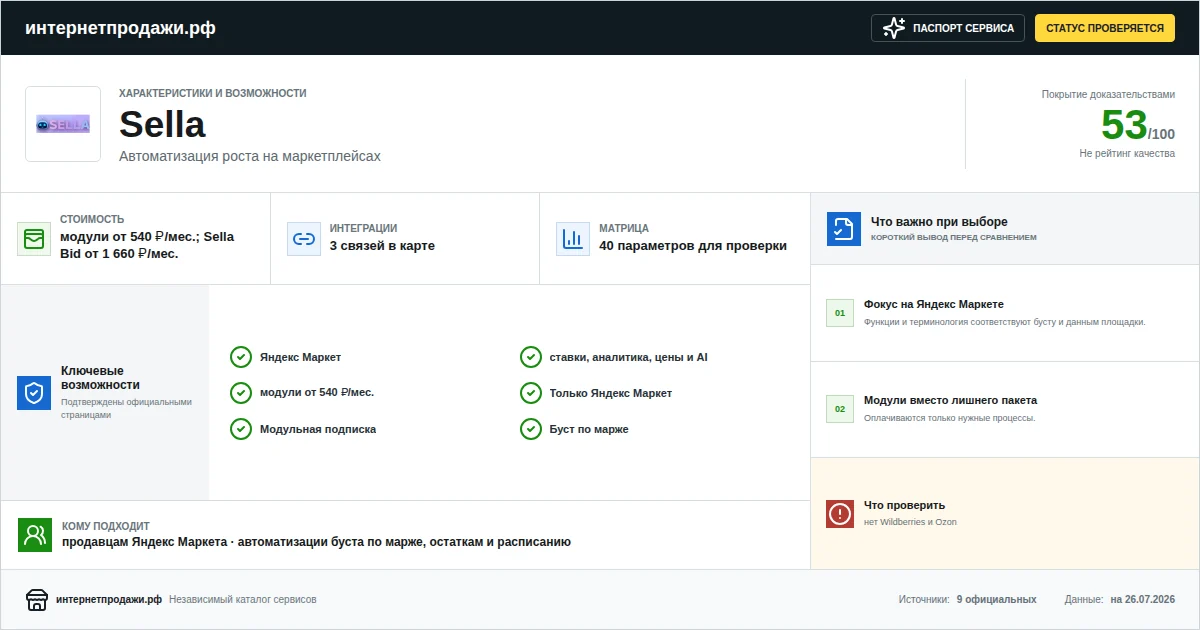The height and width of the screenshot is (630, 1200).
Task: Click the green people icon for Кому подходит
Action: [35, 534]
